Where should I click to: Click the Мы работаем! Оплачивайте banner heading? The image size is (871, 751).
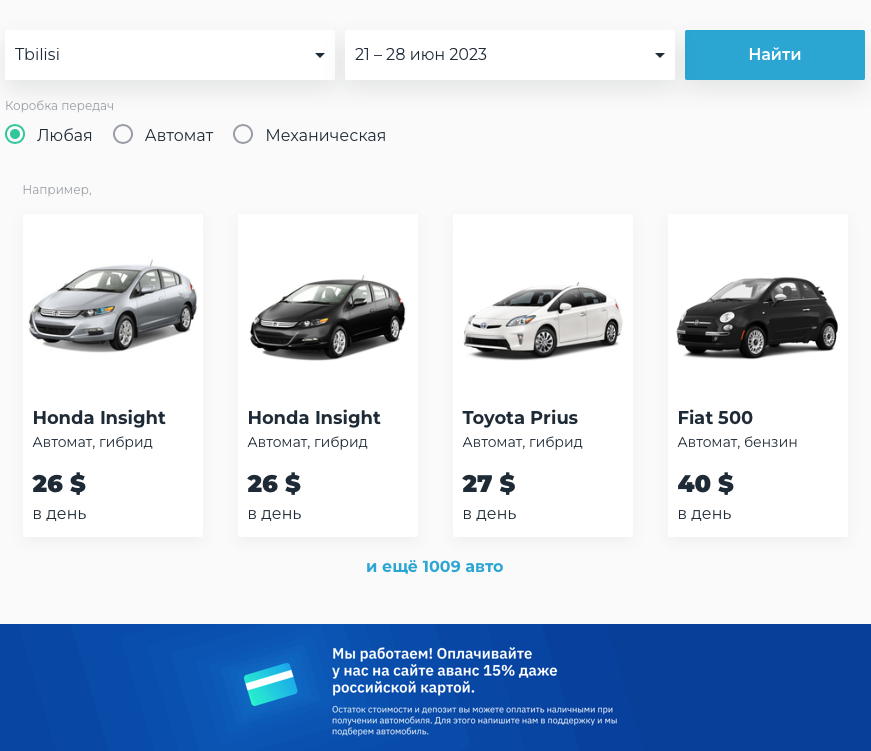coord(444,670)
